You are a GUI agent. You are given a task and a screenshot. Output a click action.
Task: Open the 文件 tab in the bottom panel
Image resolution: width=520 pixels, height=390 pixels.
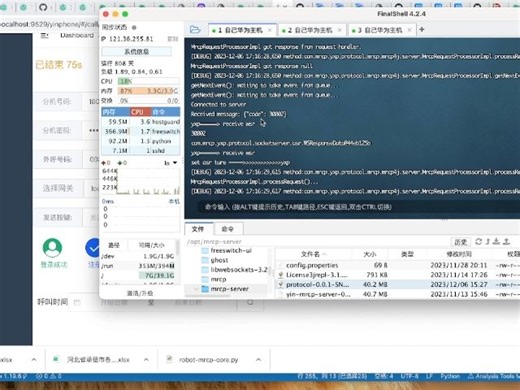pyautogui.click(x=198, y=229)
